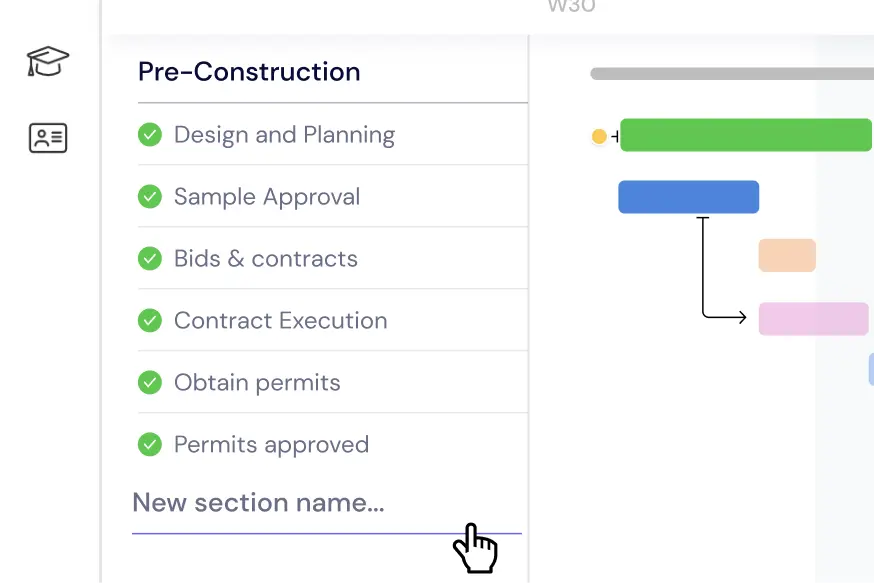This screenshot has height=583, width=874.
Task: Click the Design and Planning task label
Action: [284, 134]
